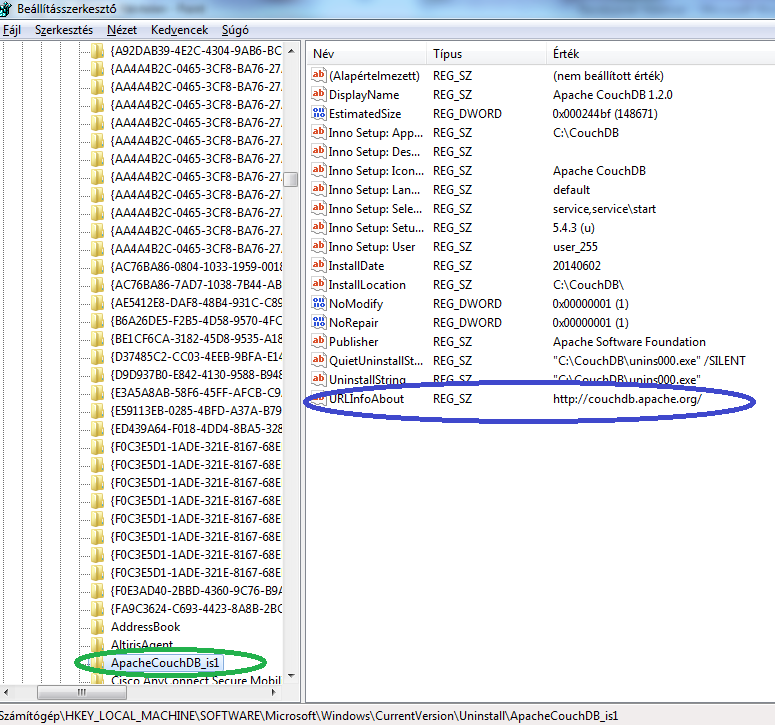Click folder icon of {B6A26DE5-F2B5 key
Image resolution: width=775 pixels, height=725 pixels.
pyautogui.click(x=97, y=321)
